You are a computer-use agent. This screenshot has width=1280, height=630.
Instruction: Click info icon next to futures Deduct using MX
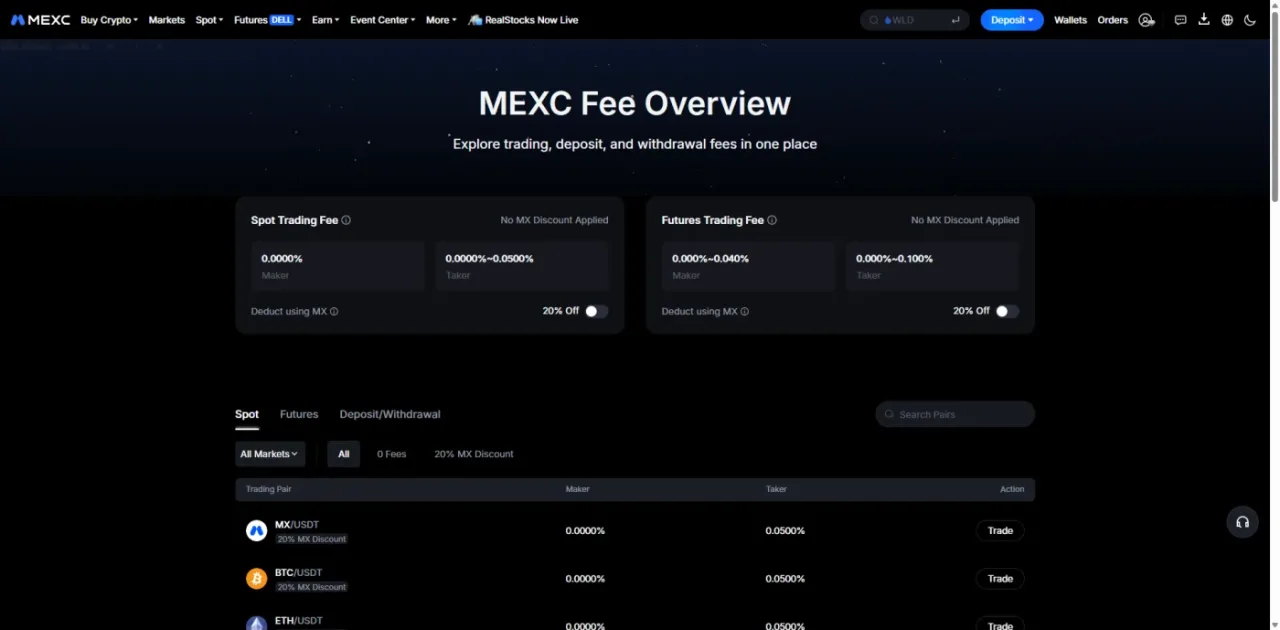(745, 311)
